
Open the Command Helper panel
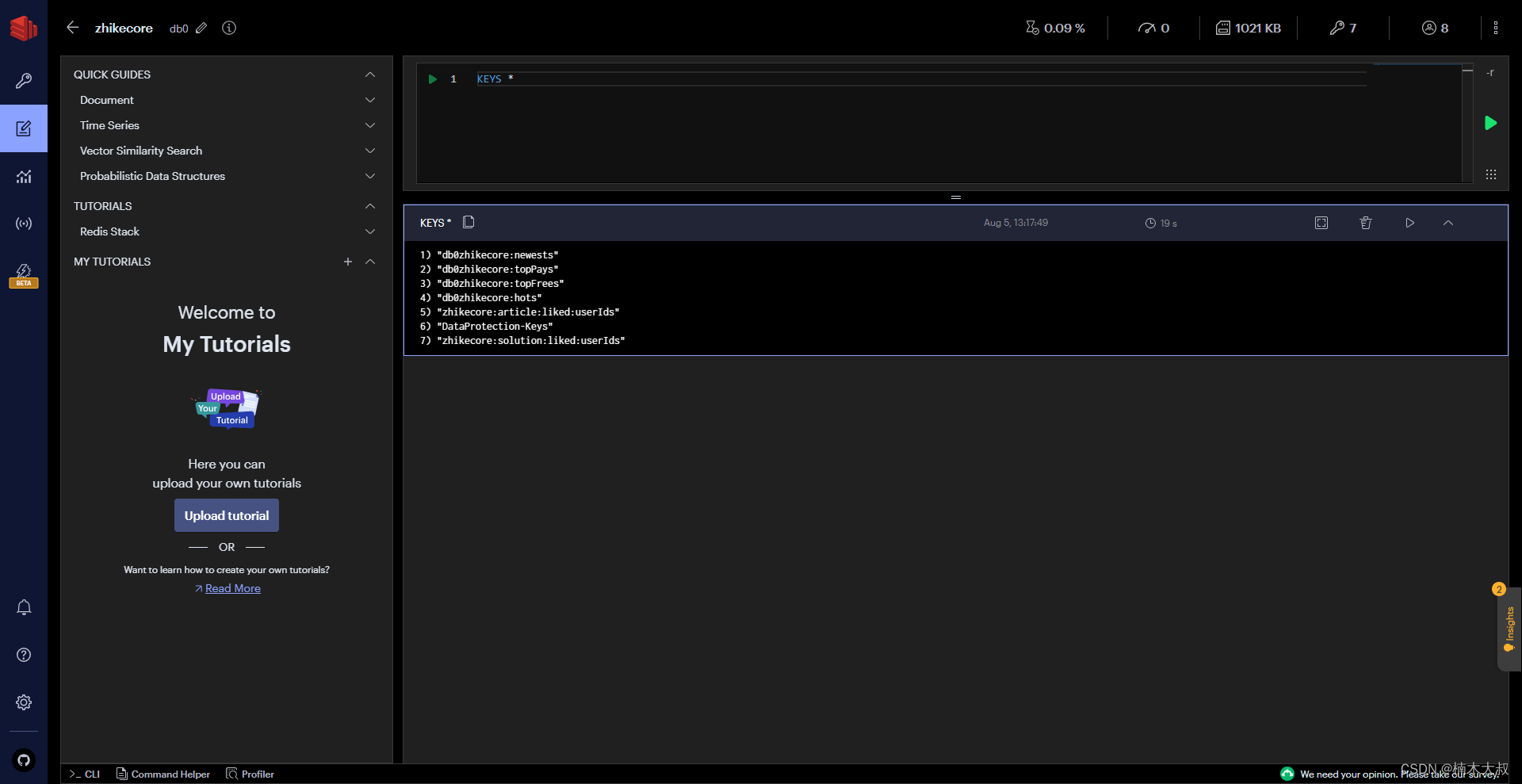(163, 774)
